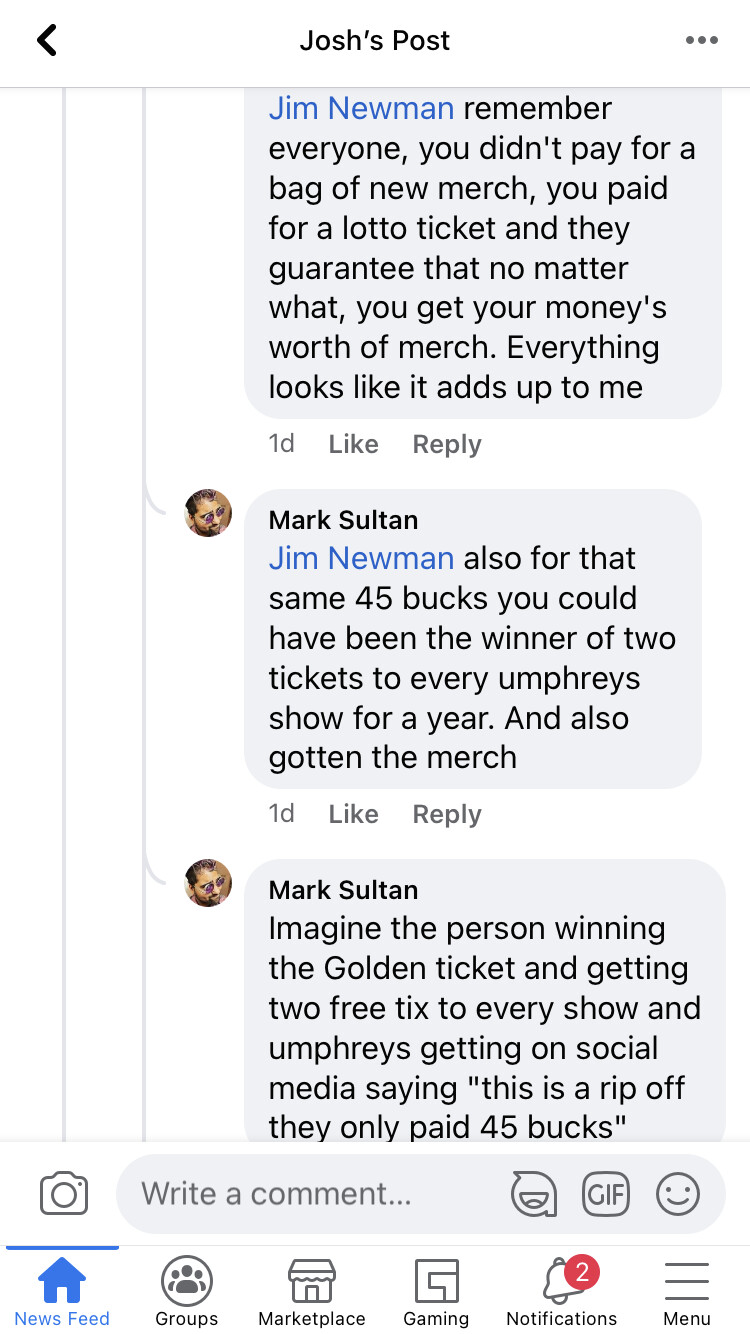750x1334 pixels.
Task: Like the comment about the lotto ticket
Action: tap(353, 444)
